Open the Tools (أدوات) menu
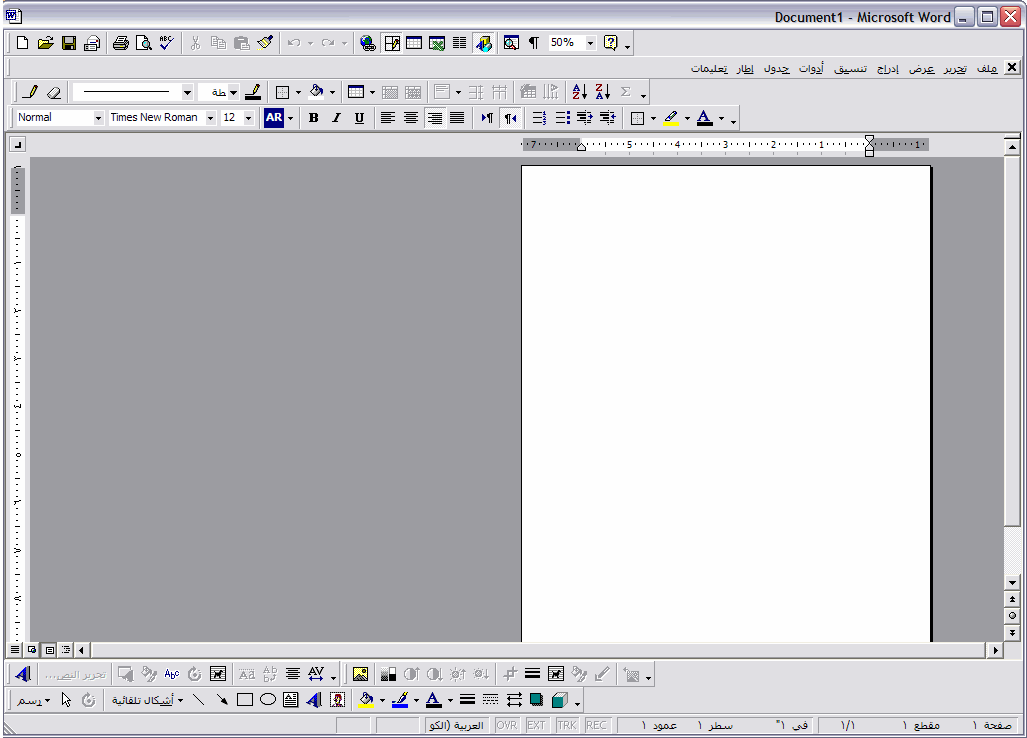Screen dimensions: 1027x738 tap(811, 68)
